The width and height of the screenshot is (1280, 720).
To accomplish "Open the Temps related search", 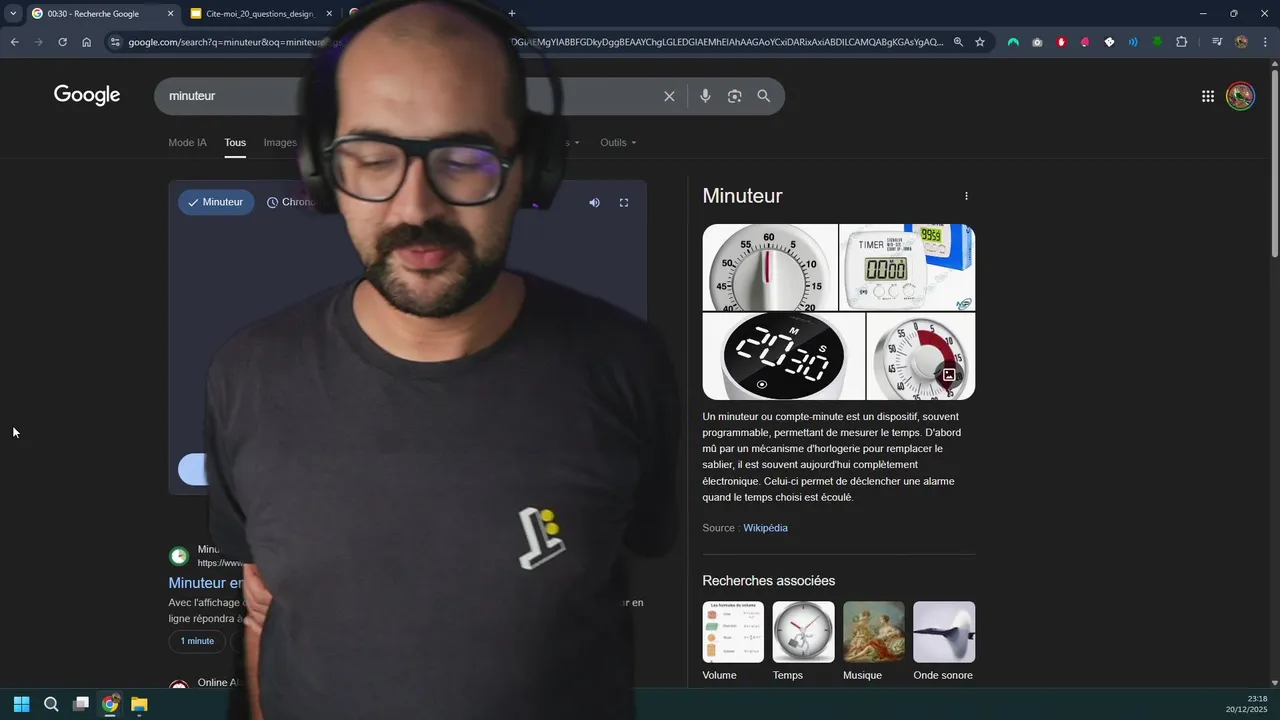I will pyautogui.click(x=803, y=641).
